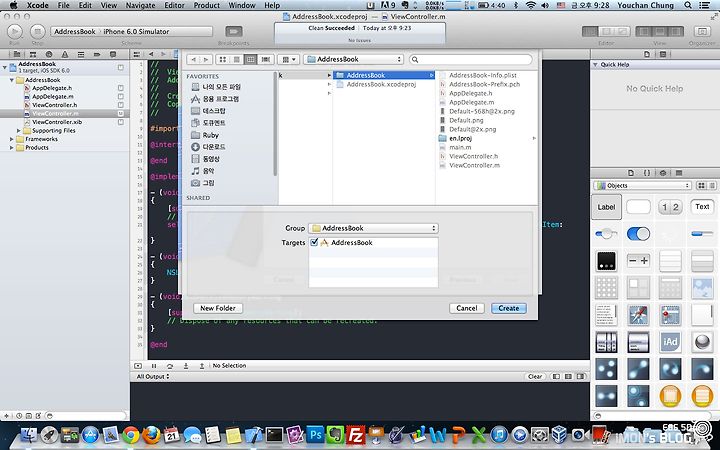
Task: Open Photoshop from the Dock
Action: point(315,434)
